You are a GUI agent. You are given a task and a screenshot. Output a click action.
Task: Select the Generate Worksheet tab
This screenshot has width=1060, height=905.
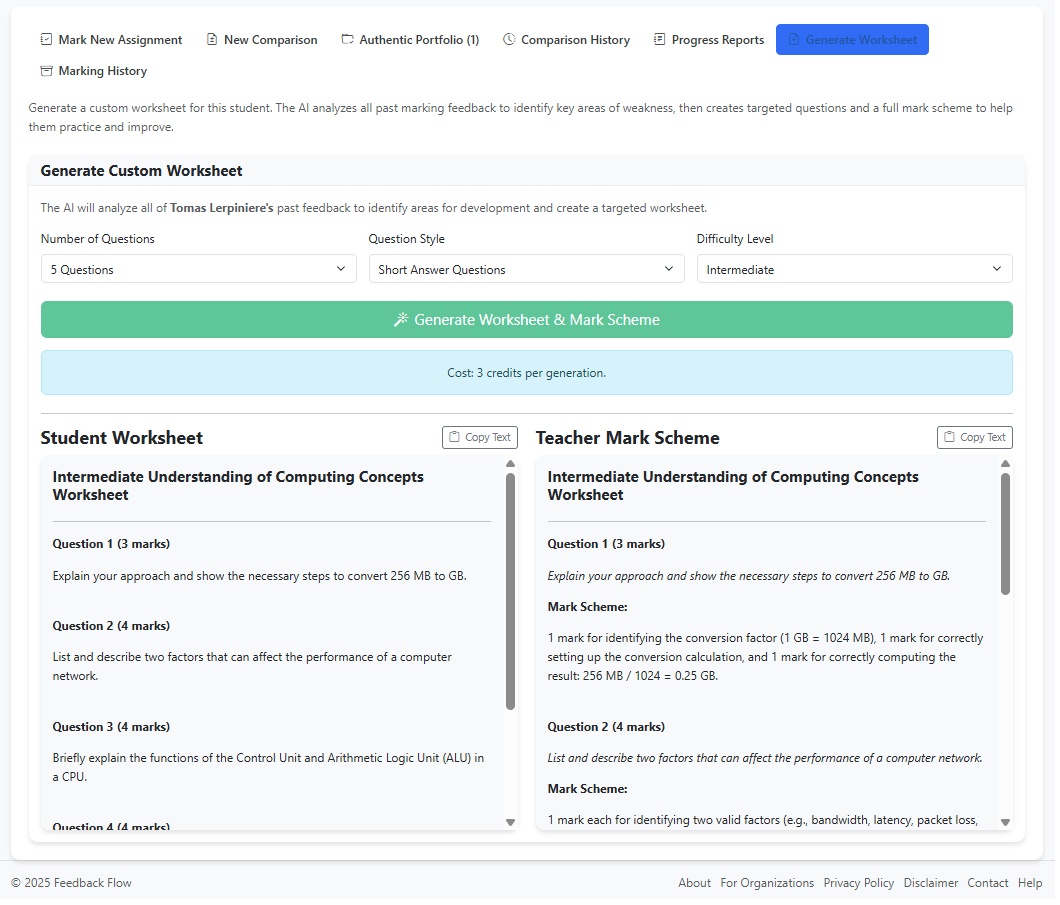852,39
